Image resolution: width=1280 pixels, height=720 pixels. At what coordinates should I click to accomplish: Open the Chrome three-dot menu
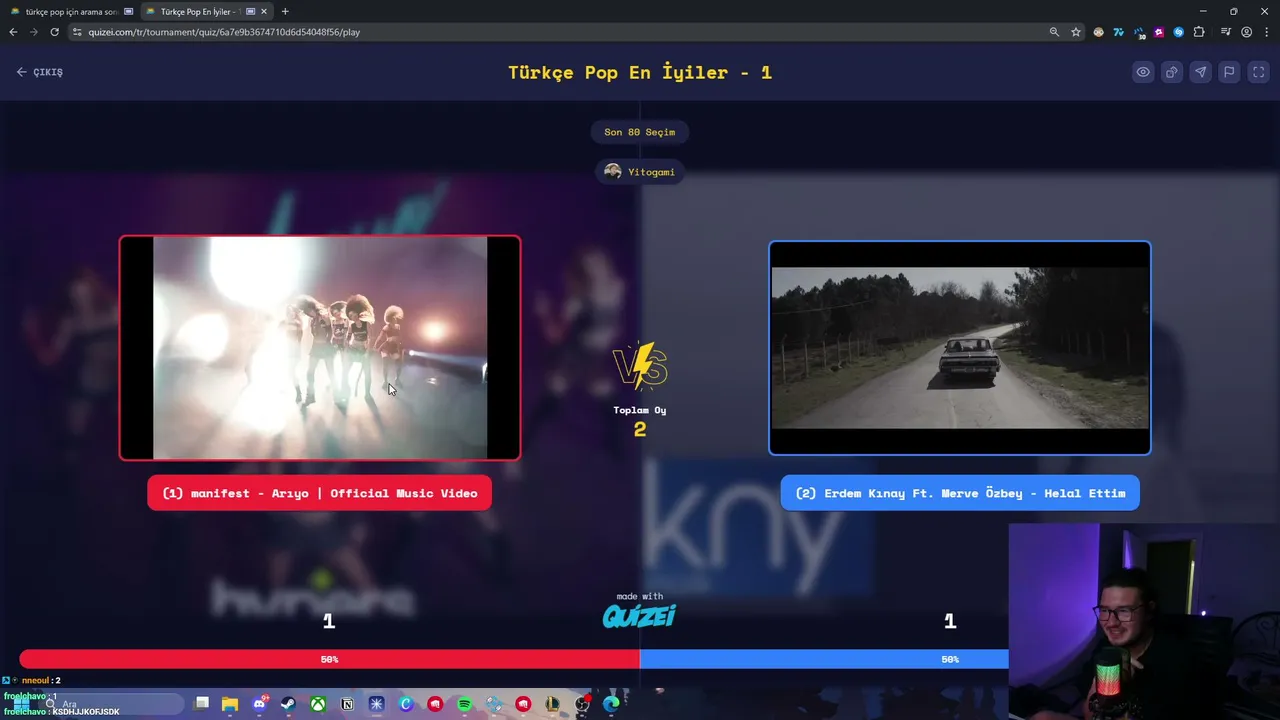coord(1266,32)
